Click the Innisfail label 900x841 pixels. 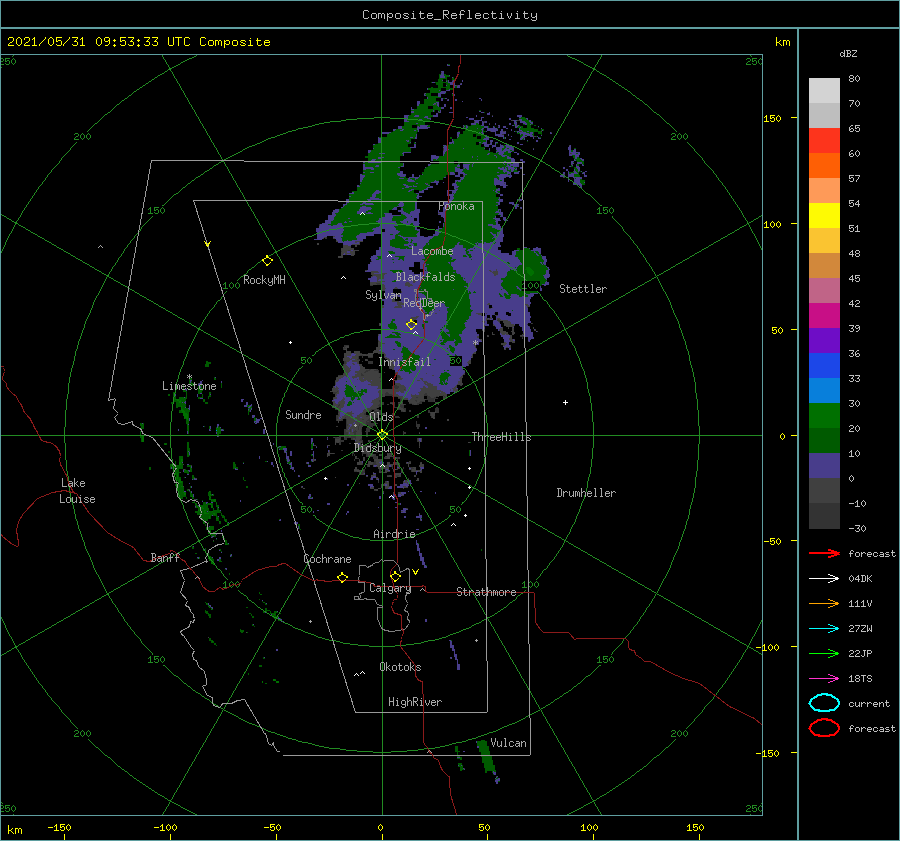click(404, 362)
